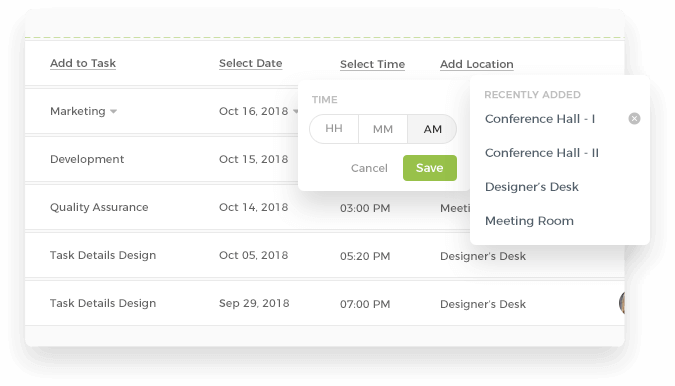Pick Meeting Room from location list
The width and height of the screenshot is (675, 386).
tap(529, 221)
